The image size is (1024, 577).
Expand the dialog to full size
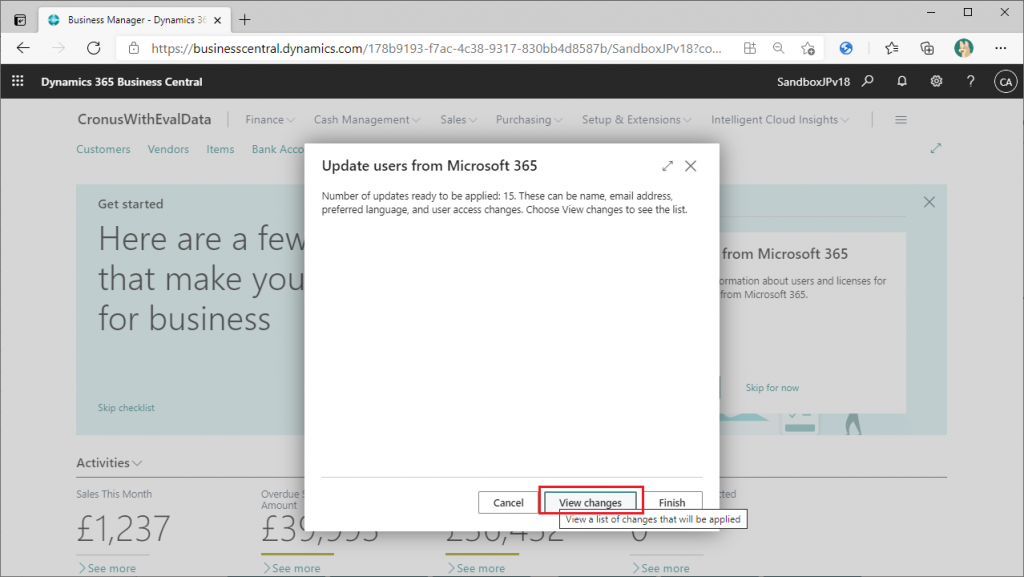[x=667, y=166]
